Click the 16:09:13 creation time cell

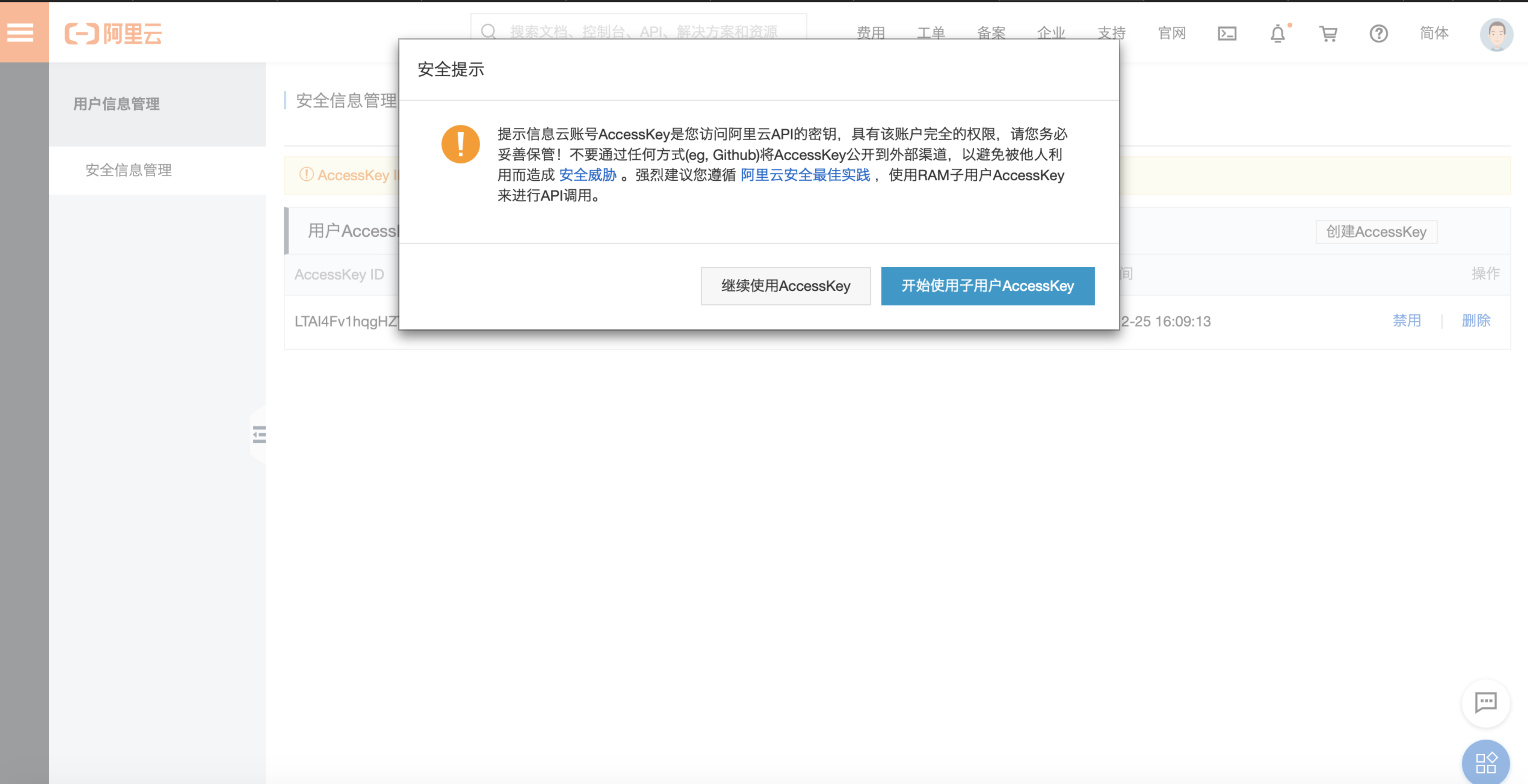(1166, 321)
